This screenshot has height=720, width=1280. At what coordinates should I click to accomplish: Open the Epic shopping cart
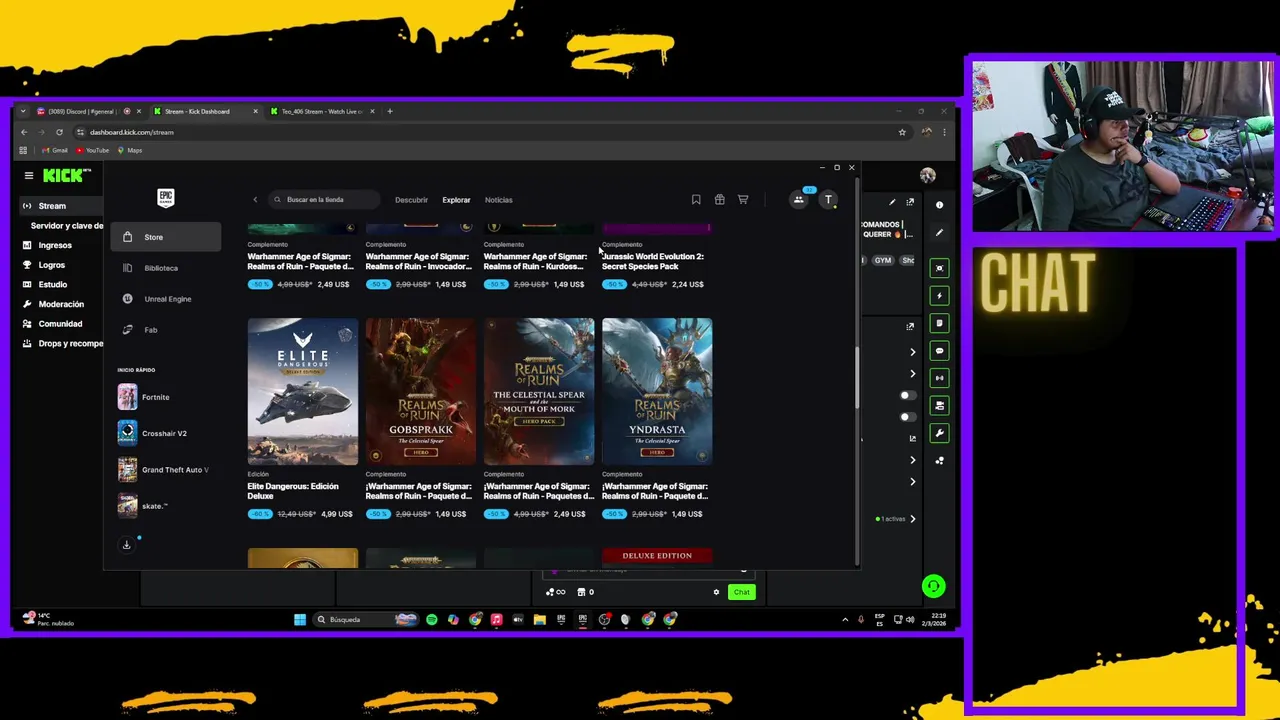743,200
